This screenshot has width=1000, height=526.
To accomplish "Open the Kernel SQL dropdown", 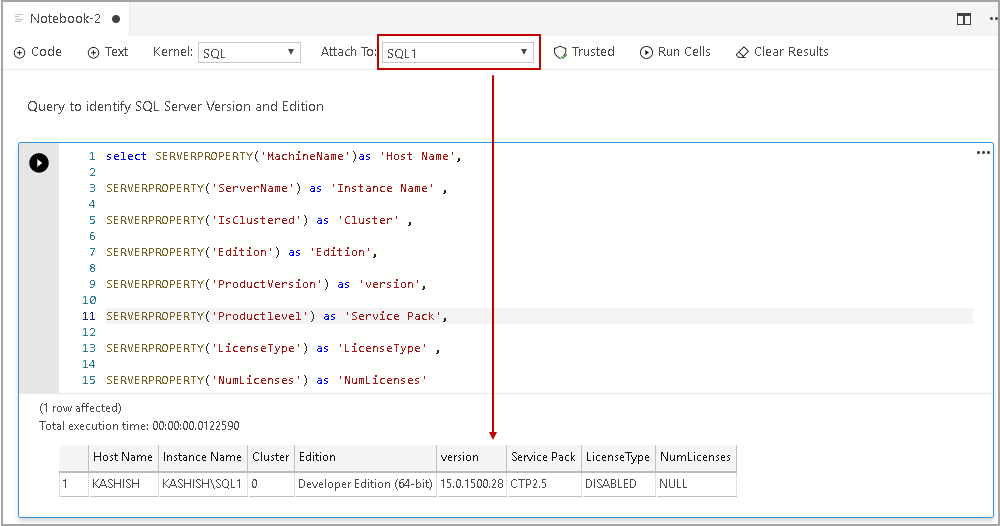I will point(249,53).
